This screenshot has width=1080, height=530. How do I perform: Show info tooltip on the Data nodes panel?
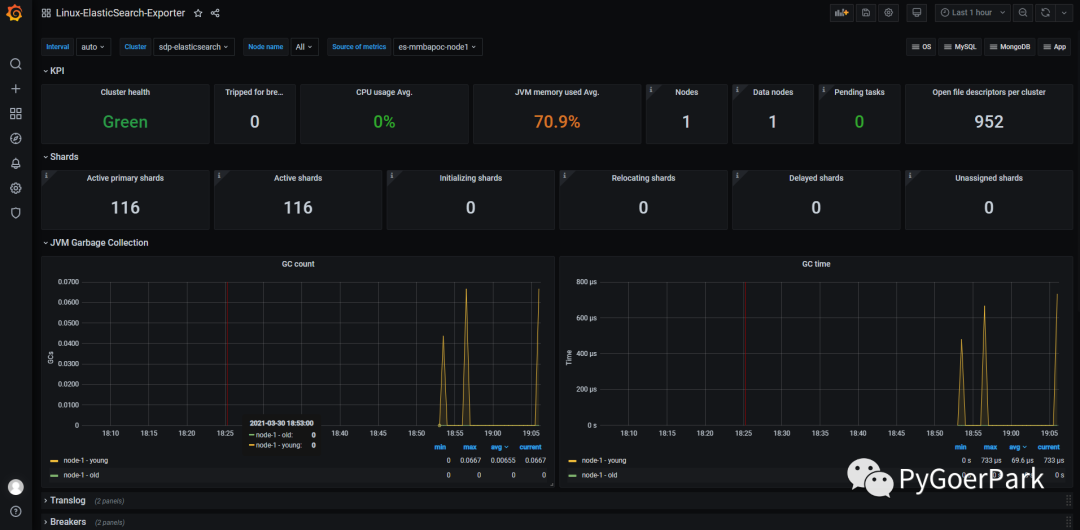tap(737, 89)
